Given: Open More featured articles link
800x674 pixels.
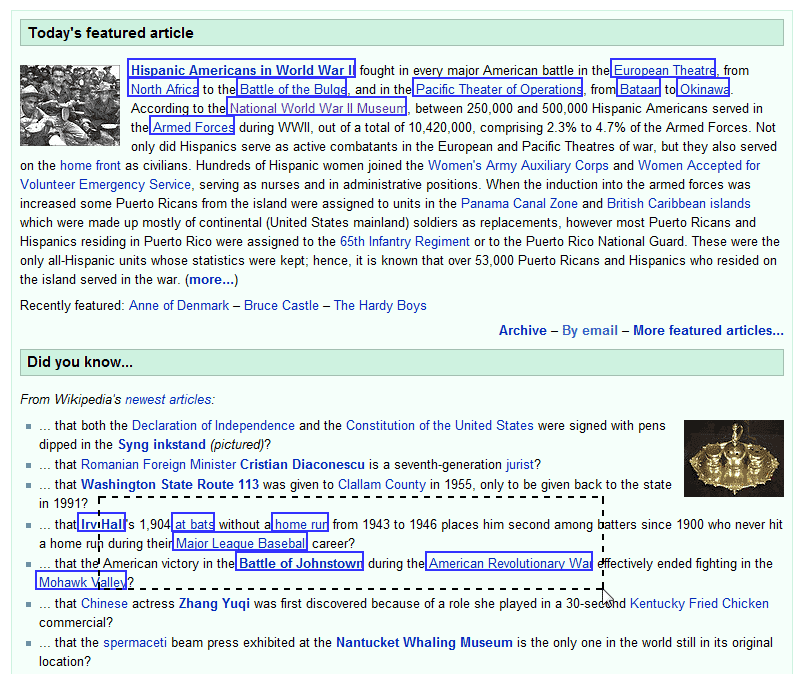Looking at the screenshot, I should click(708, 331).
